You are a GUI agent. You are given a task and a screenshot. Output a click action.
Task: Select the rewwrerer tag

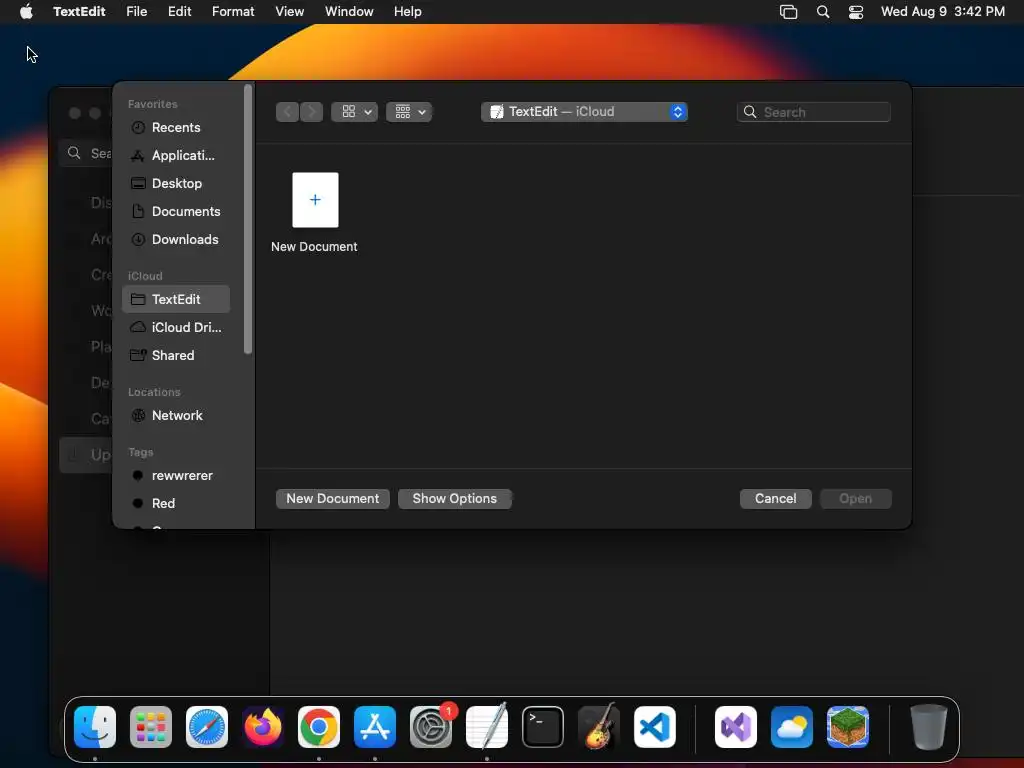(176, 475)
